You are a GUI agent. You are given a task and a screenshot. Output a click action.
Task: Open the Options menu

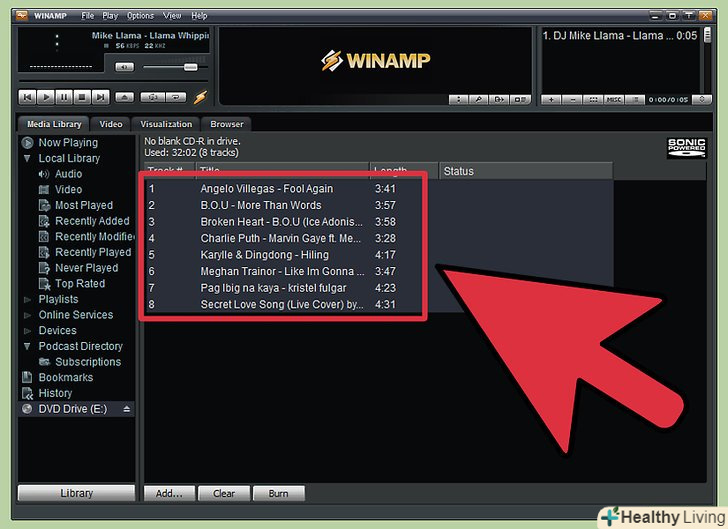click(x=140, y=15)
